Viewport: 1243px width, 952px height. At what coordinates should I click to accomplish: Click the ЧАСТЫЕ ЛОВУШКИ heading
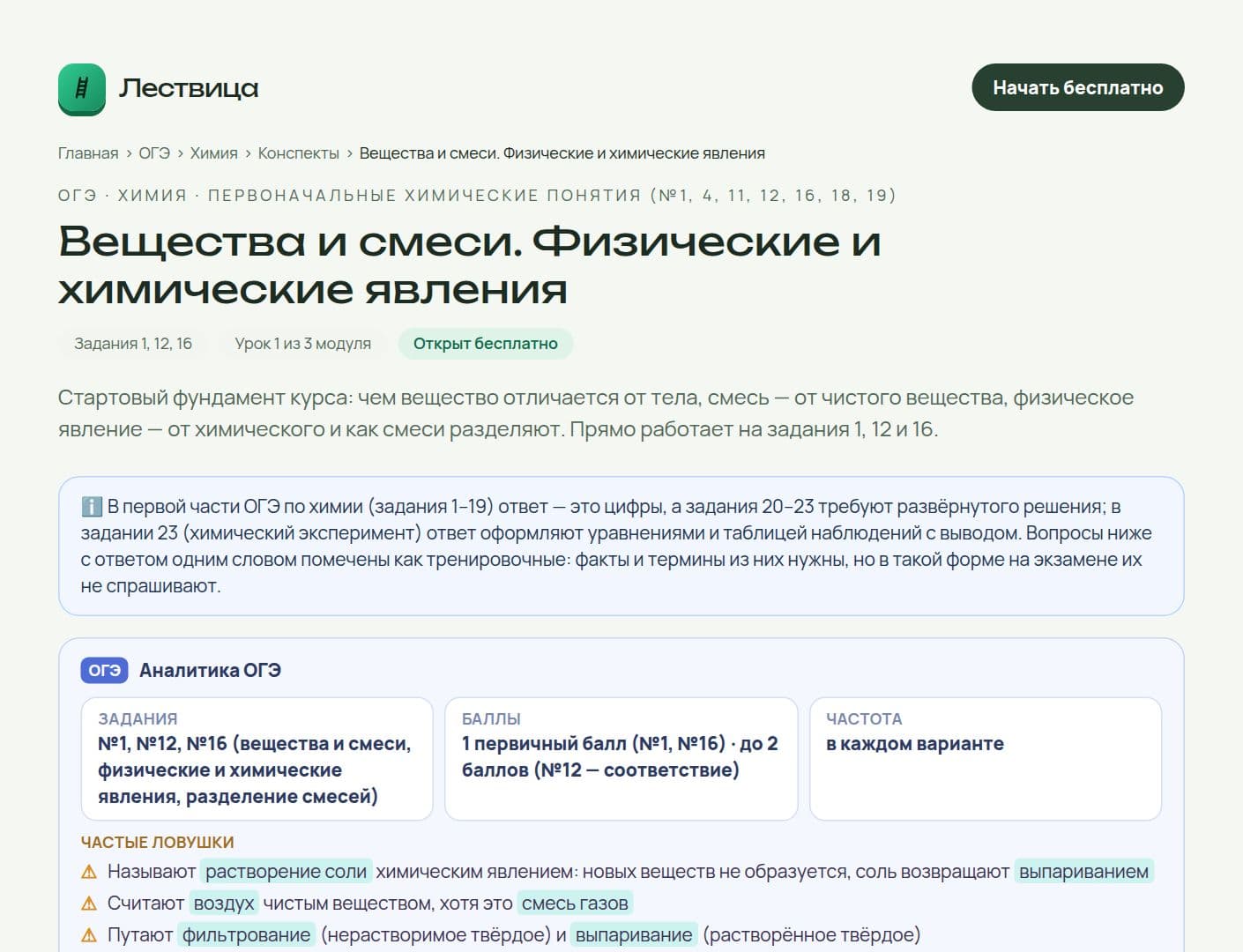(x=158, y=842)
